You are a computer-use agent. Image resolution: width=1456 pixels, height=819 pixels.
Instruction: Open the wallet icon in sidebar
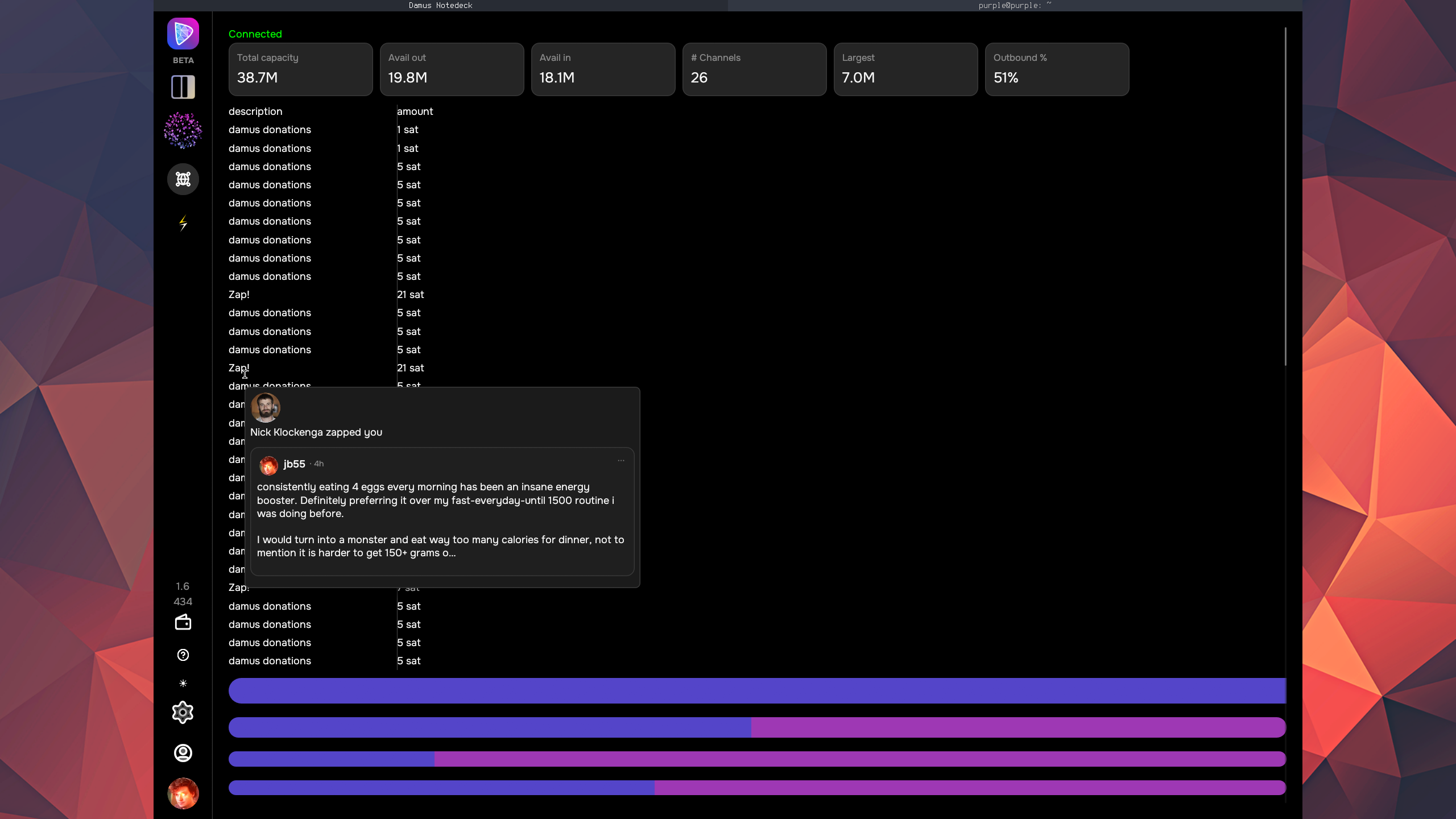click(183, 622)
